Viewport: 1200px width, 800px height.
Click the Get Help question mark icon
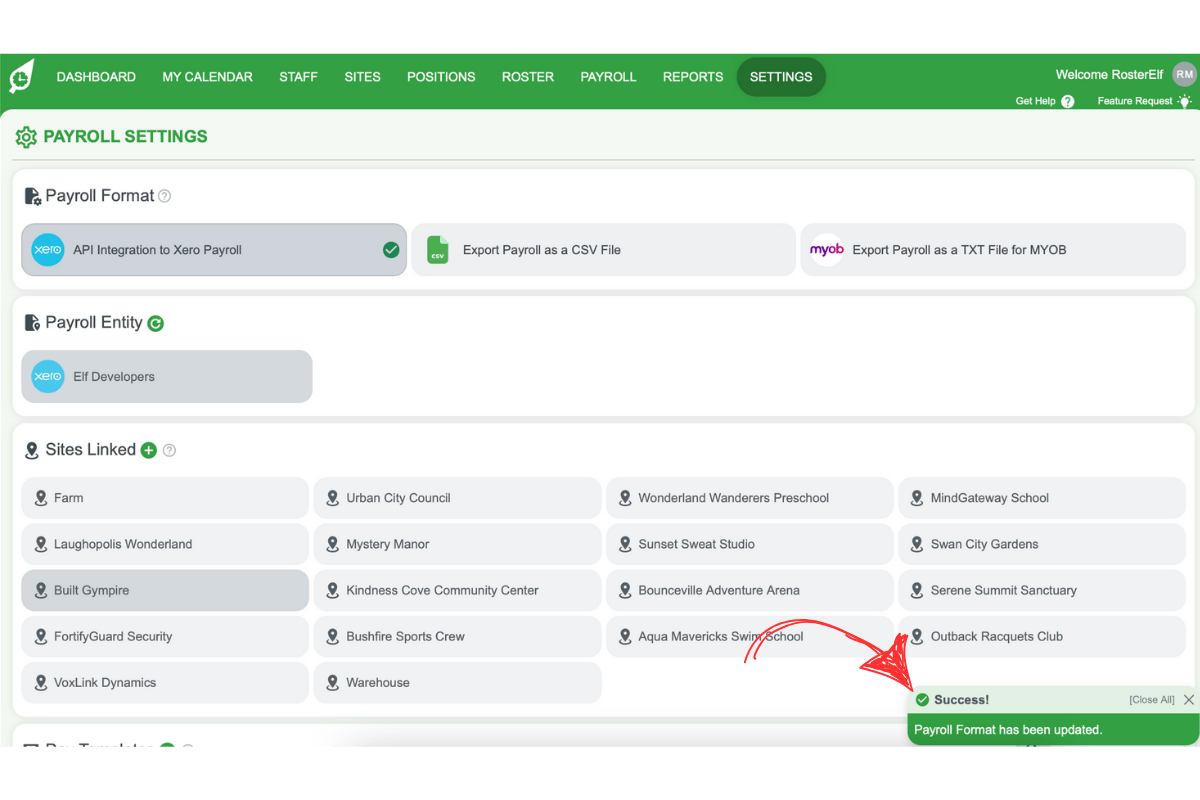point(1067,101)
